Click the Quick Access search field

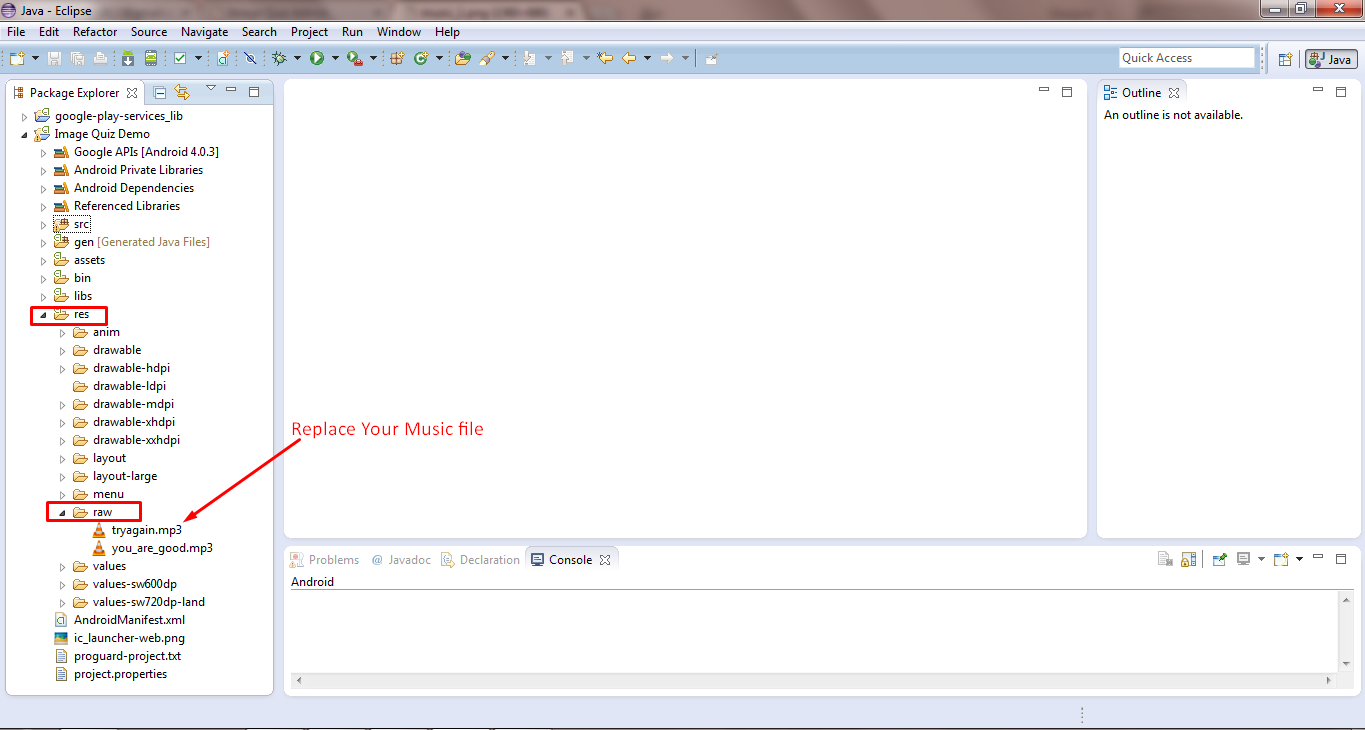pyautogui.click(x=1186, y=58)
